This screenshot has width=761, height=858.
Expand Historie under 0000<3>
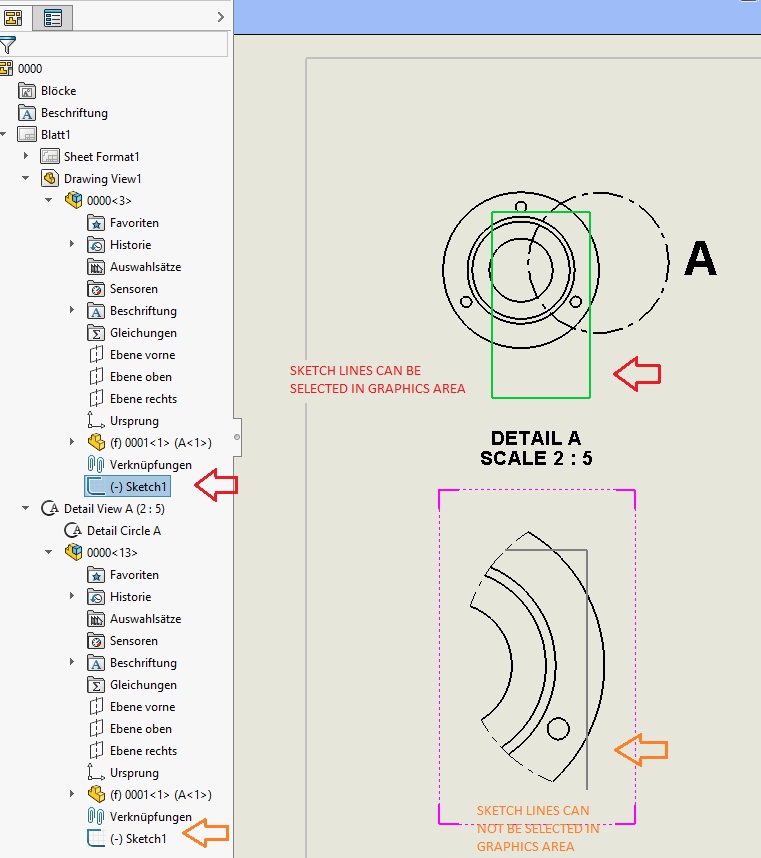click(x=72, y=244)
